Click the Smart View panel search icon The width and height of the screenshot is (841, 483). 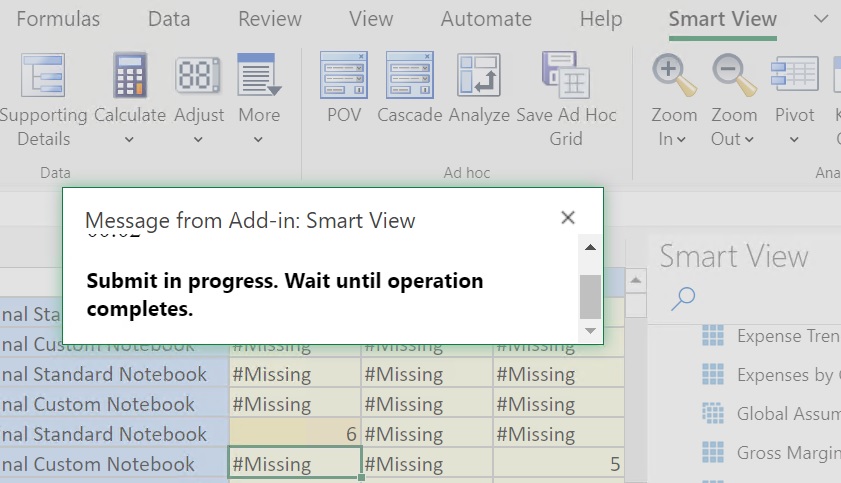coord(684,297)
